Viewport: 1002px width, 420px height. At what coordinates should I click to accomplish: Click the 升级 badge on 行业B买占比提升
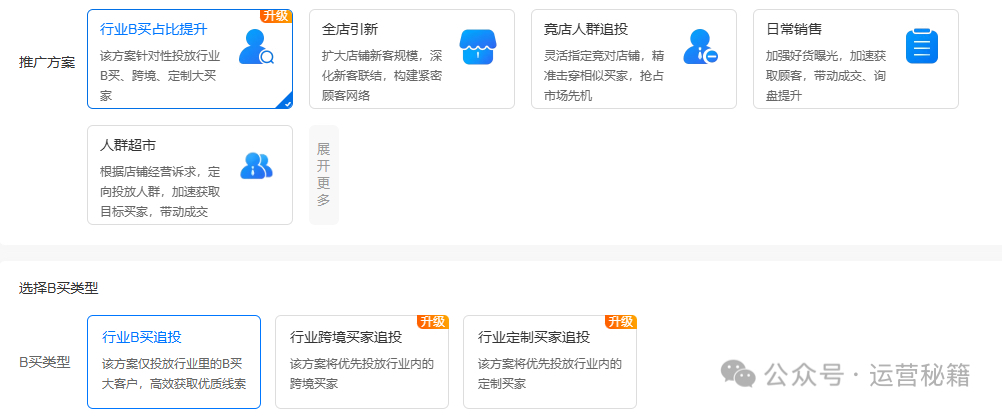click(276, 15)
